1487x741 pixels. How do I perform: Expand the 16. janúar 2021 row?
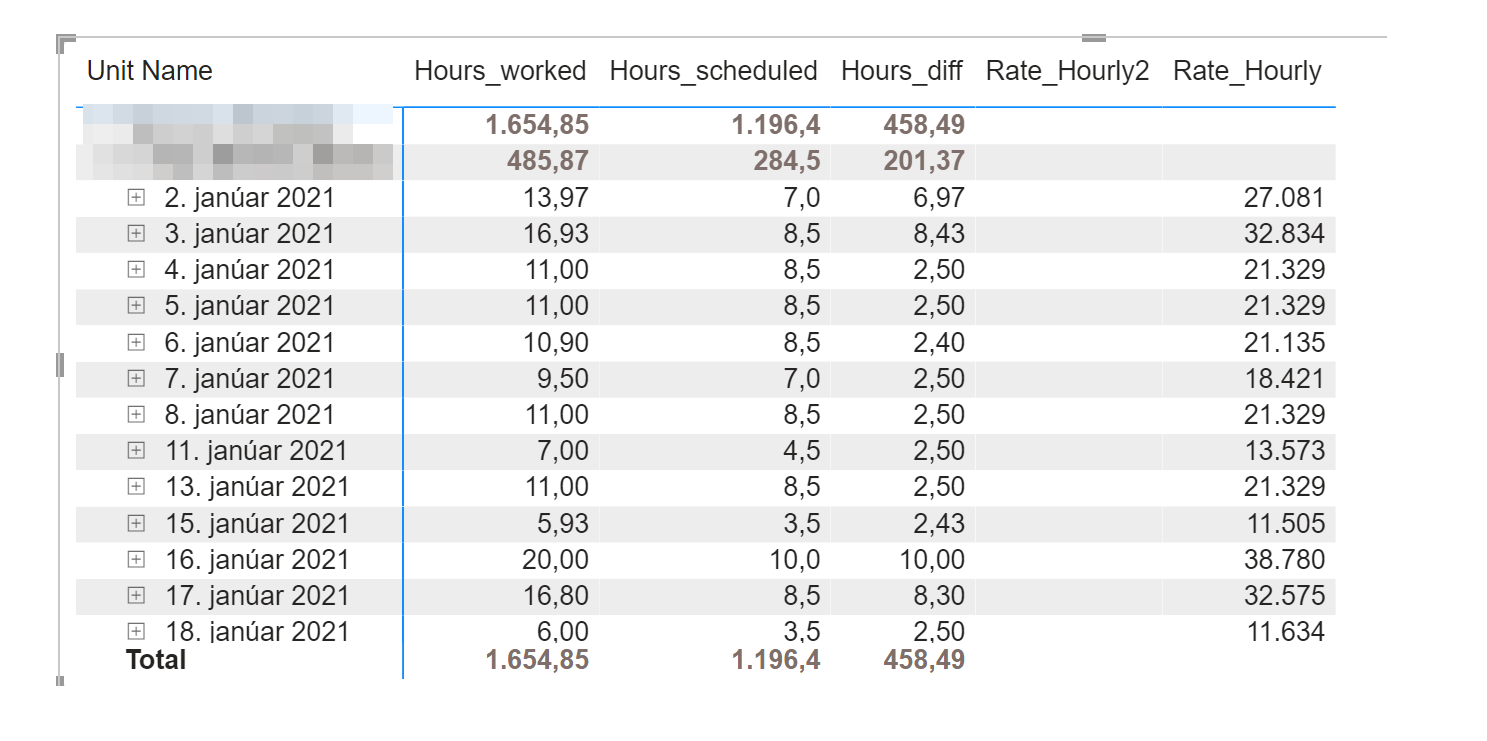pyautogui.click(x=136, y=559)
